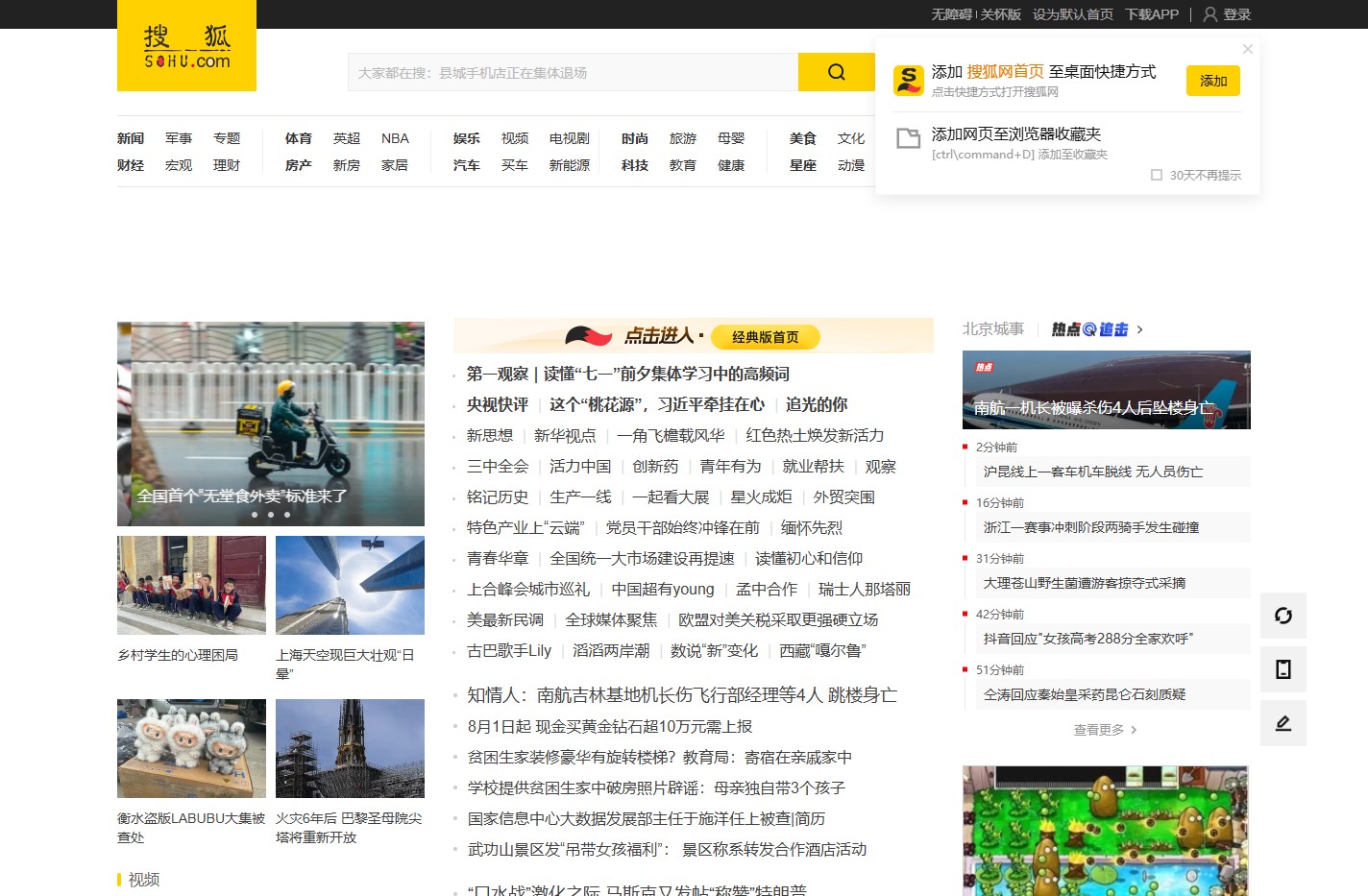Image resolution: width=1368 pixels, height=896 pixels.
Task: Open 南航一机长 hot news image
Action: tap(1107, 390)
